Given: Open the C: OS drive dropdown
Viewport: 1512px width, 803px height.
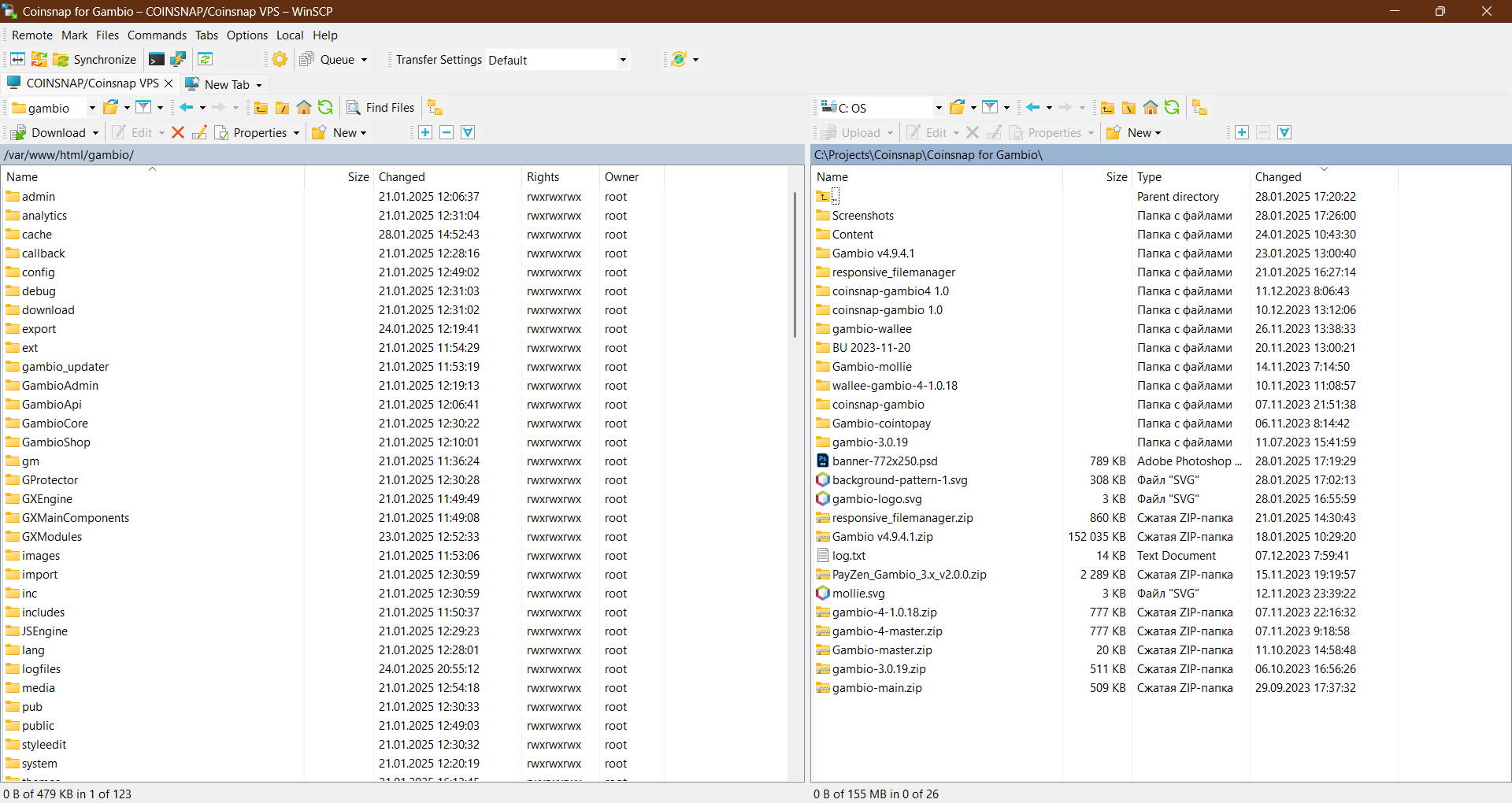Looking at the screenshot, I should tap(939, 108).
